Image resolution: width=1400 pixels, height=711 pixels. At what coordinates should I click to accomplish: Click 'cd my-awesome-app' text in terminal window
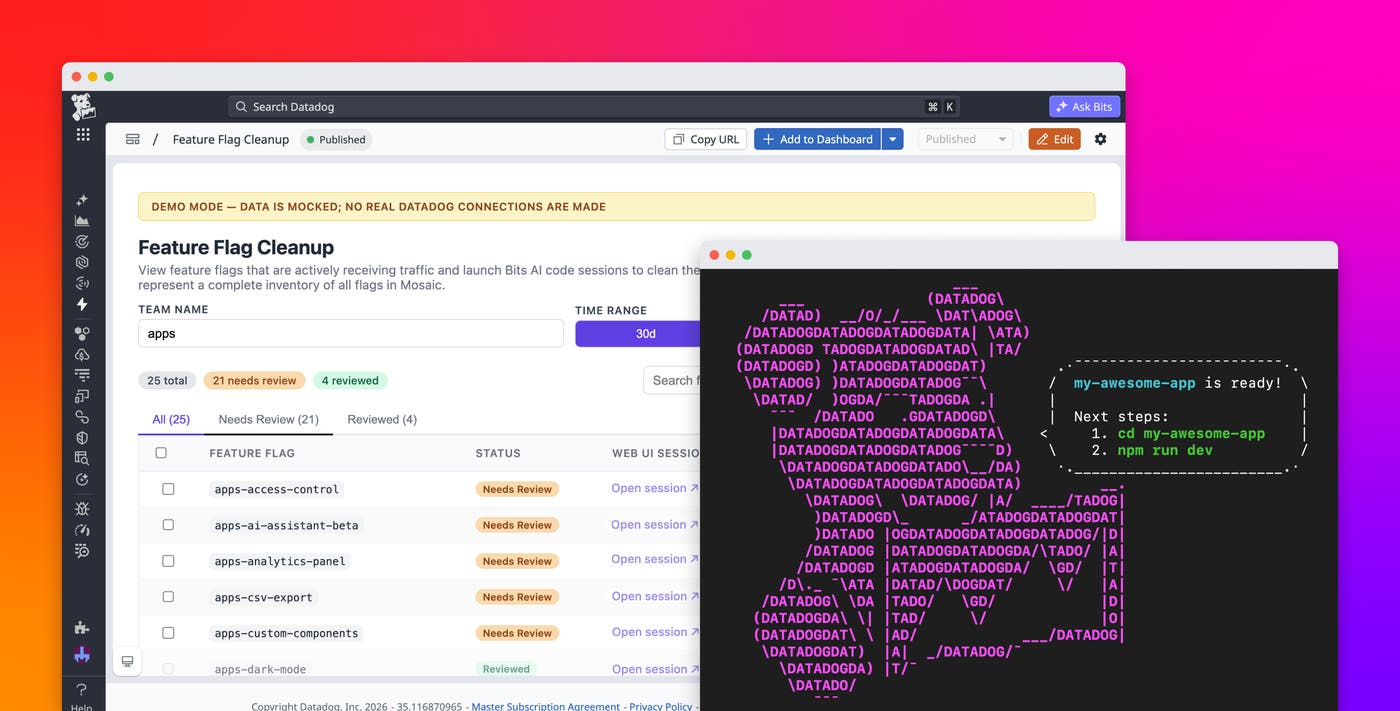coord(1191,433)
